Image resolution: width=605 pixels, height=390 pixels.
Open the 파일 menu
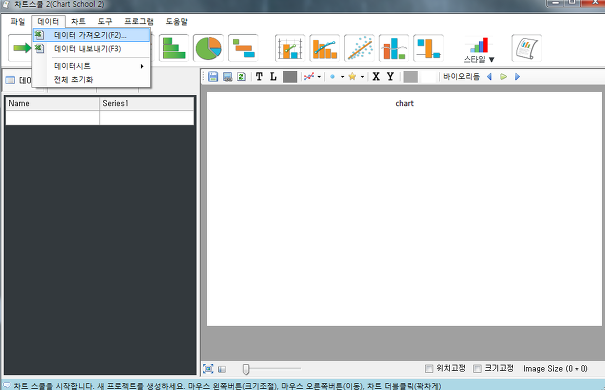pos(18,22)
